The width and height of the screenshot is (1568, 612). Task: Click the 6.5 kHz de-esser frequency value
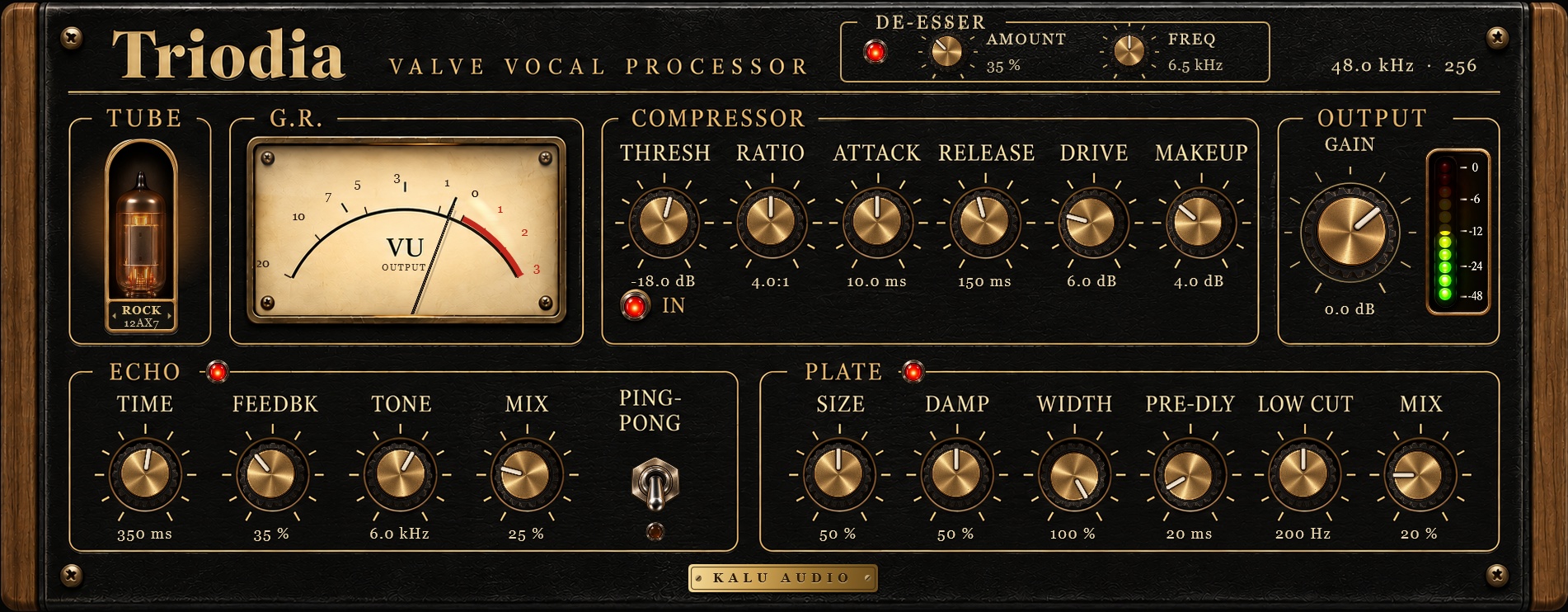point(1195,65)
